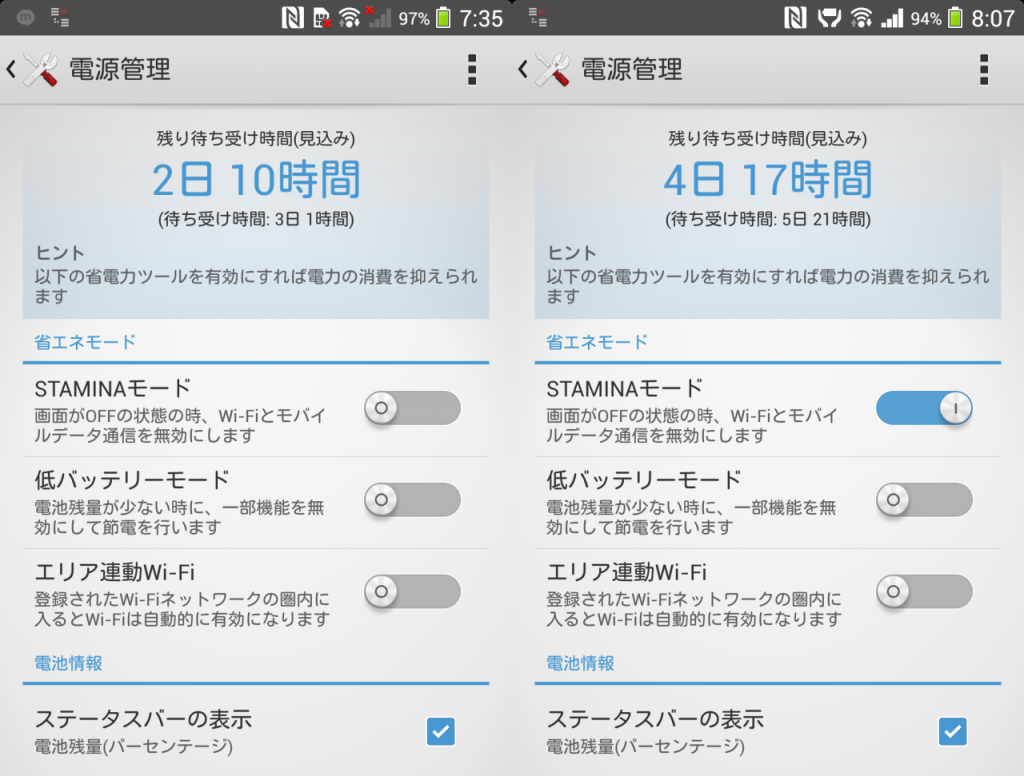Tap the Wi-Fi status icon, left screen
1024x776 pixels.
click(349, 18)
